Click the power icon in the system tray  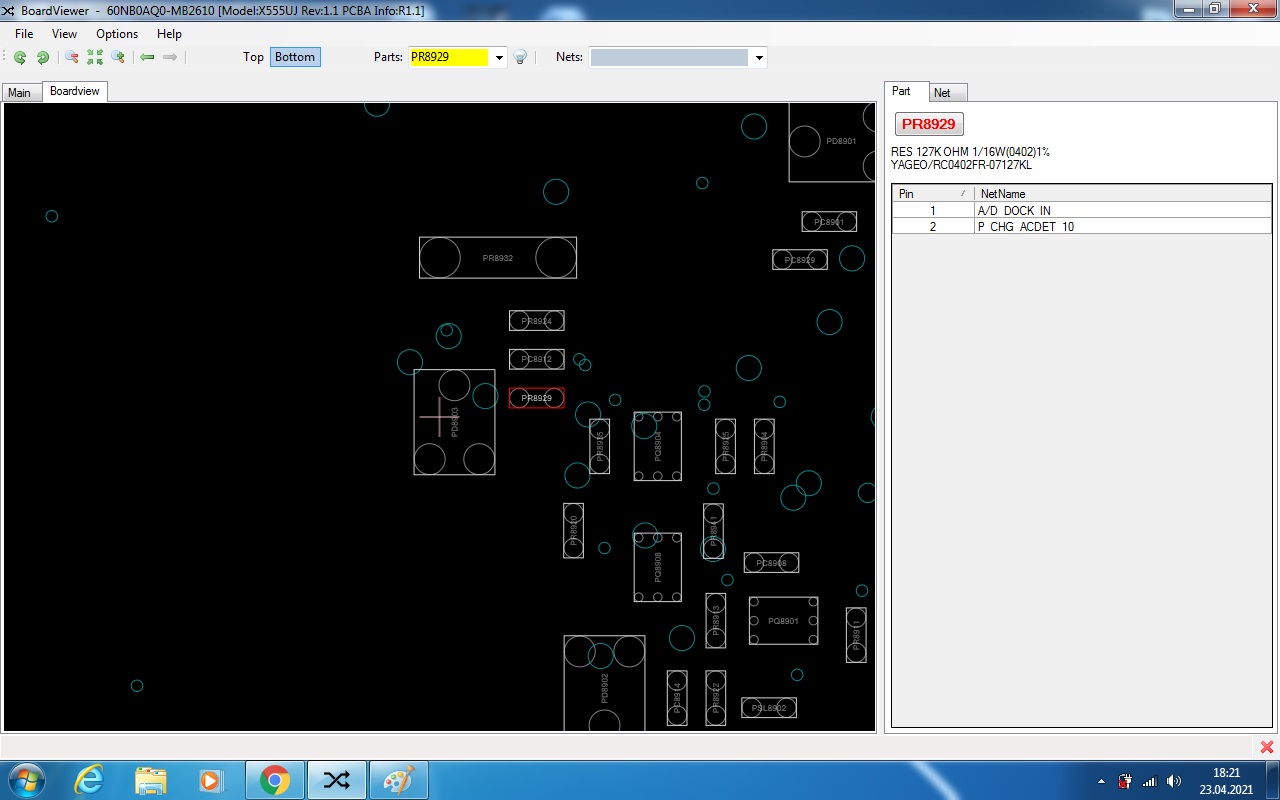1125,781
